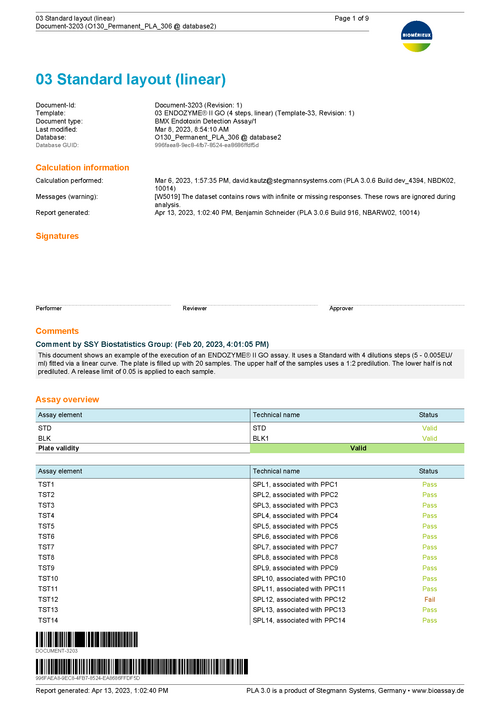
Task: Click the 'Database GUID:' label
Action: [57, 145]
